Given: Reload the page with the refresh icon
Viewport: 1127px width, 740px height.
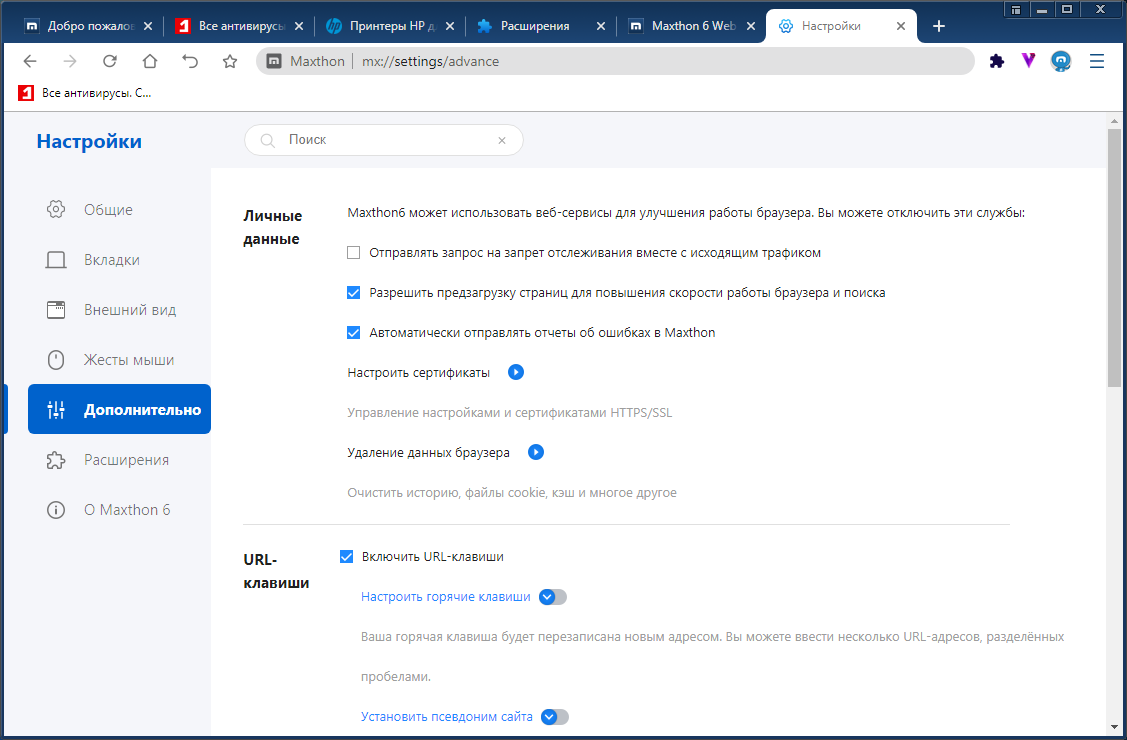Looking at the screenshot, I should coord(109,62).
